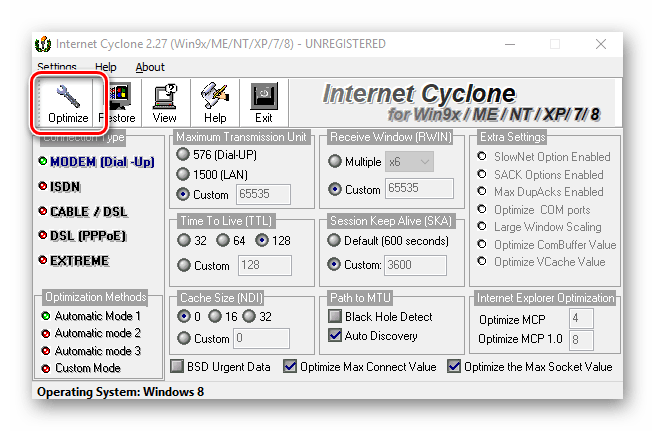Choose Custom Mode optimization method
Viewport: 655px width, 431px height.
[81, 368]
